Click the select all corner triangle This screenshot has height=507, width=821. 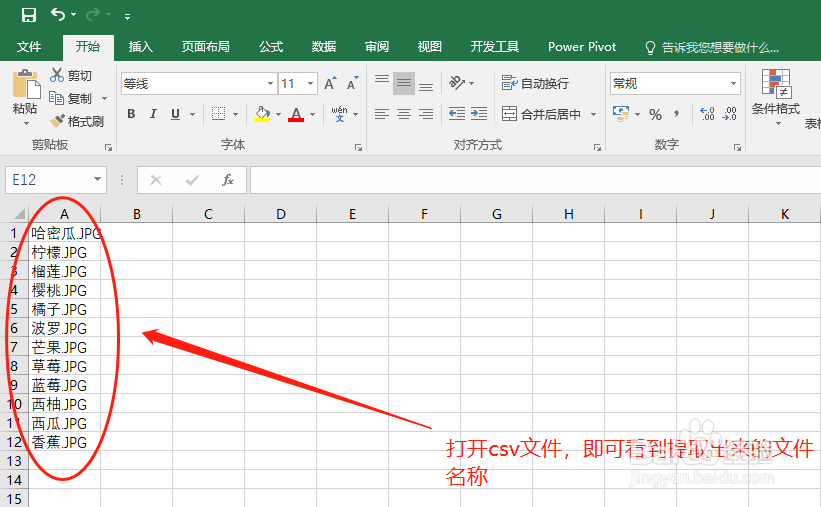pos(19,213)
